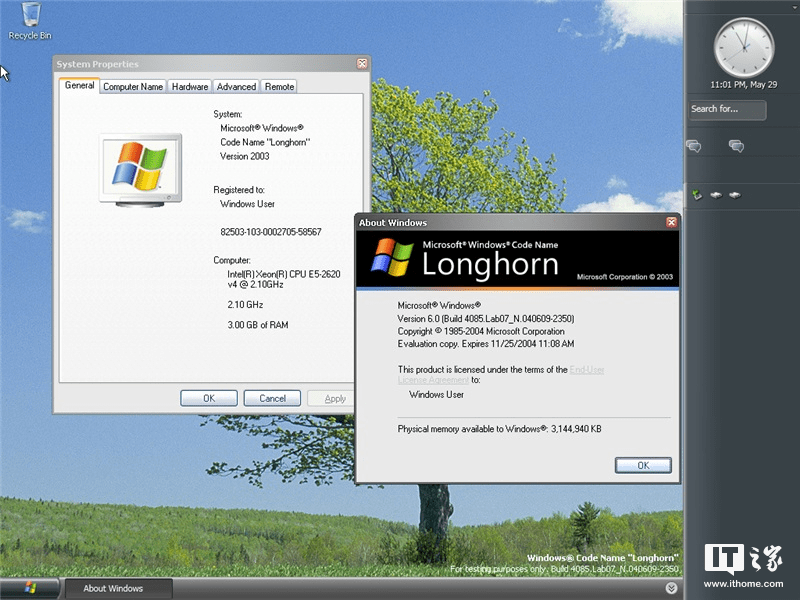800x600 pixels.
Task: Switch to the Hardware tab
Action: point(189,86)
